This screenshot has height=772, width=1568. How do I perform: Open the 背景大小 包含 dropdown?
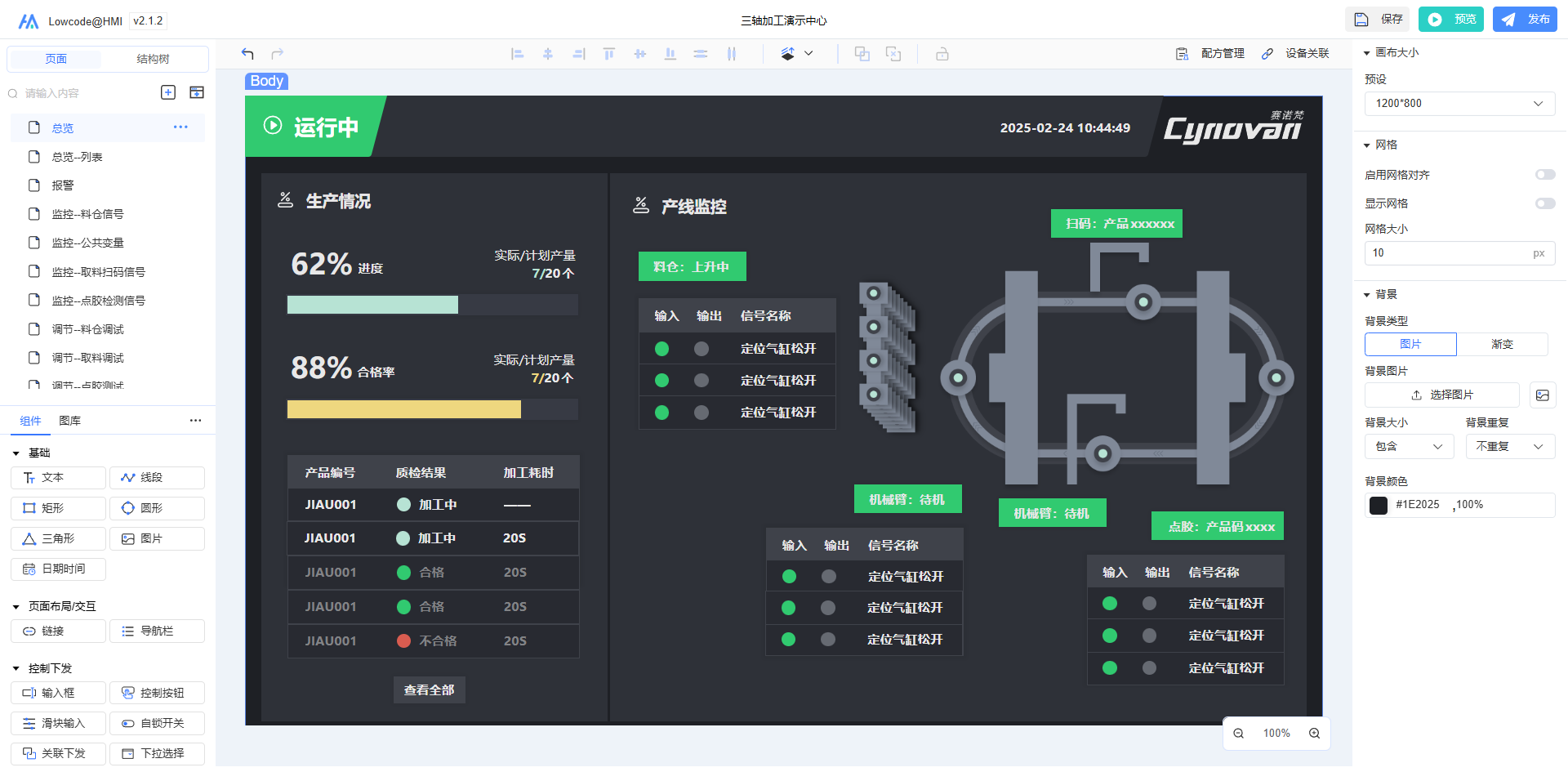coord(1408,447)
